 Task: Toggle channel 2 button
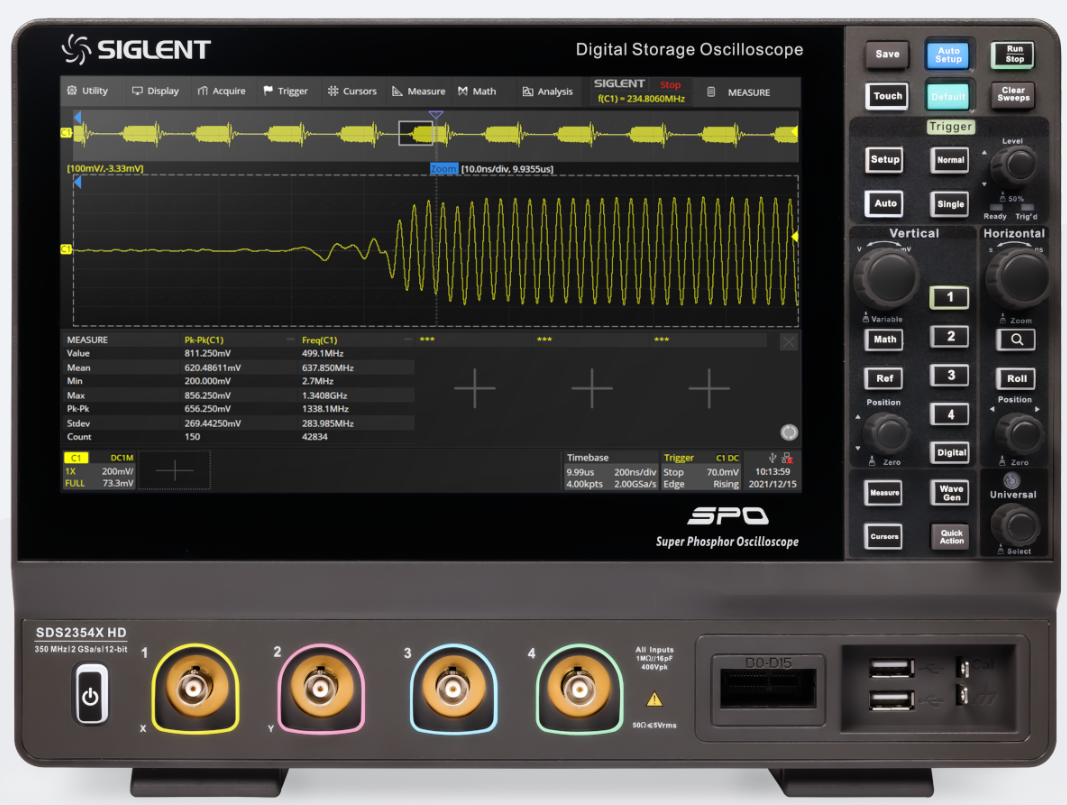click(950, 336)
